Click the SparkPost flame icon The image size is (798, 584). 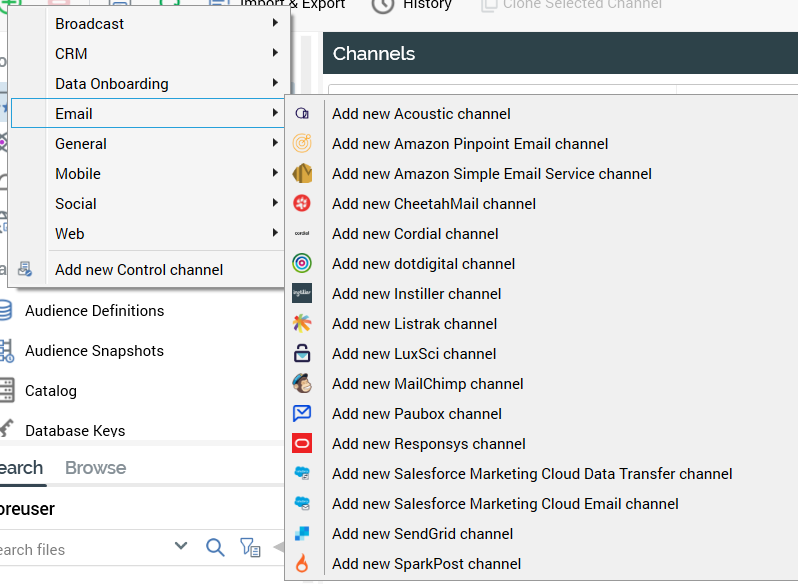[x=302, y=564]
